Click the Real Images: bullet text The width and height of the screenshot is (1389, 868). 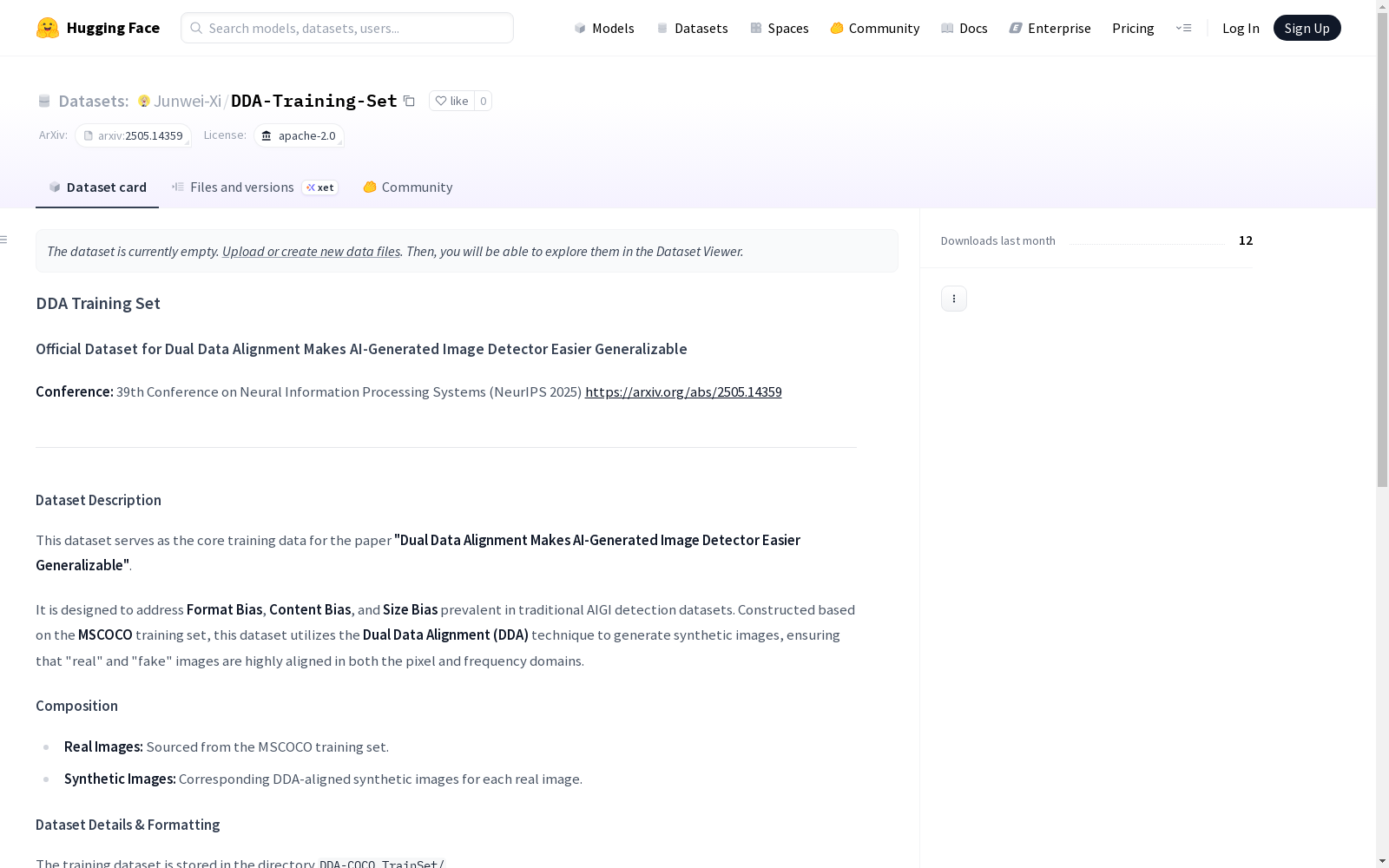(103, 746)
